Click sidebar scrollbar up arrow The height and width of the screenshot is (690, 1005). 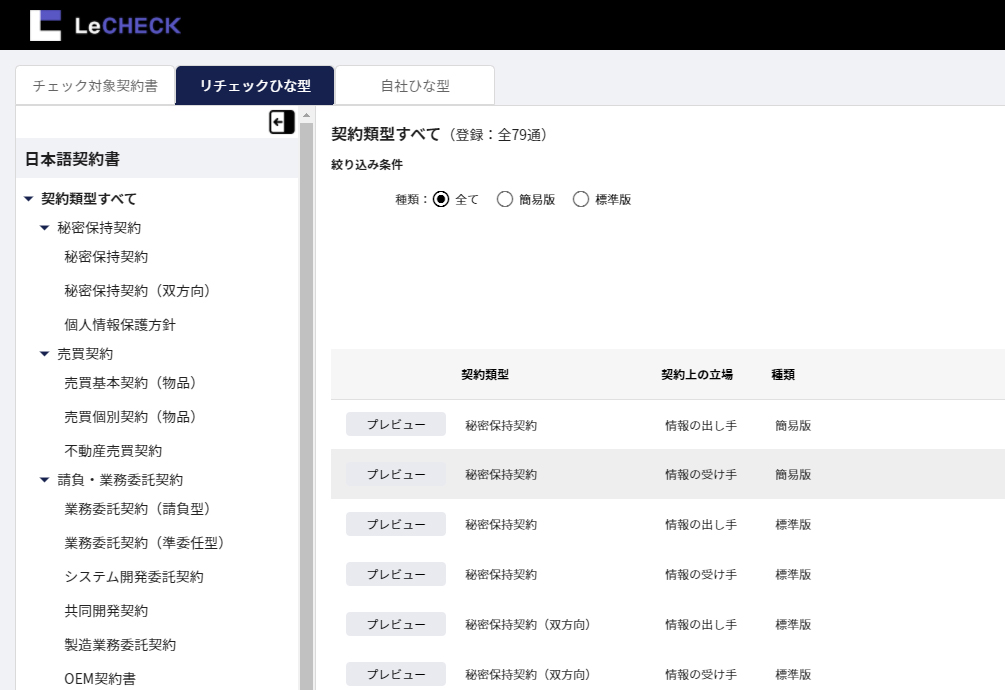tap(306, 116)
